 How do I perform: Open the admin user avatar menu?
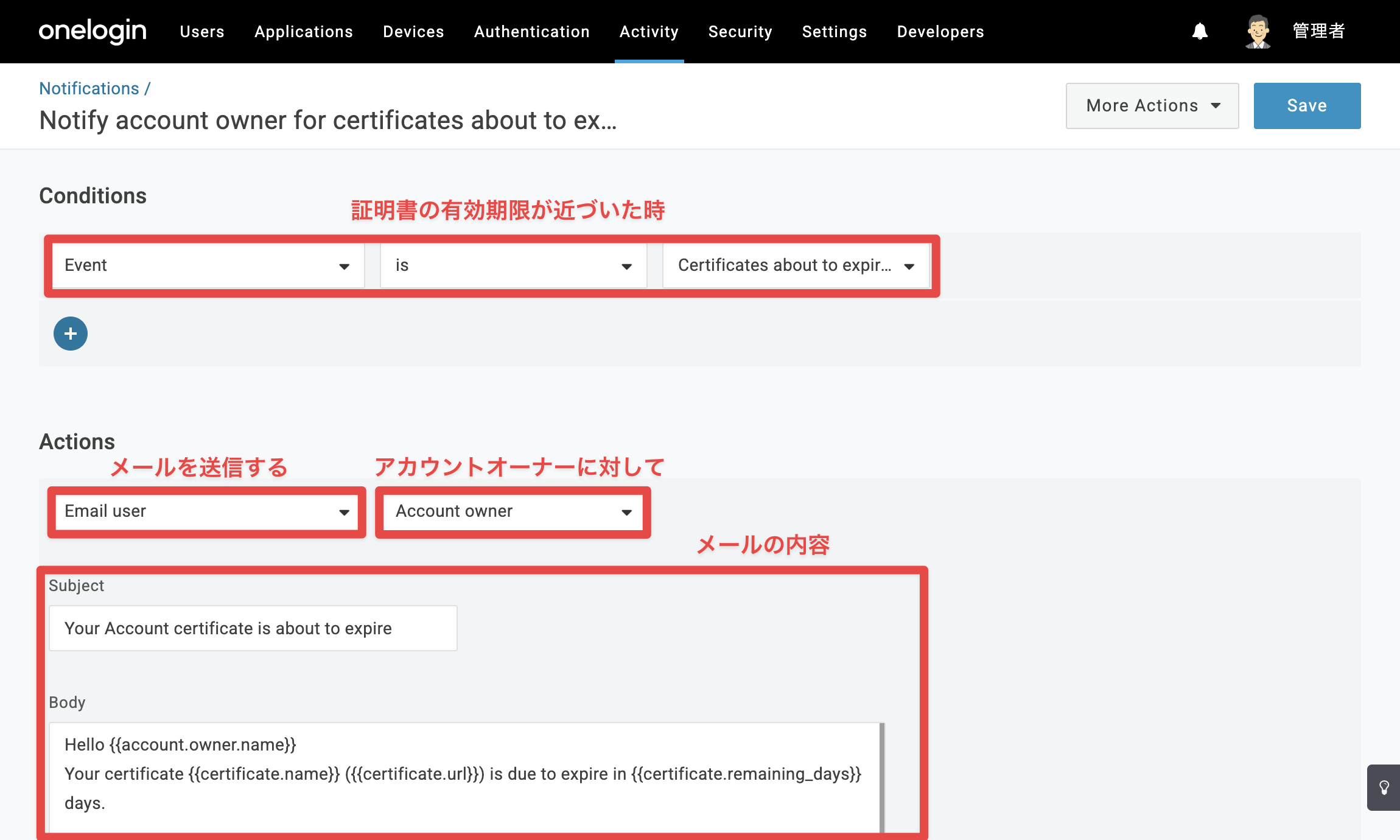pos(1258,31)
